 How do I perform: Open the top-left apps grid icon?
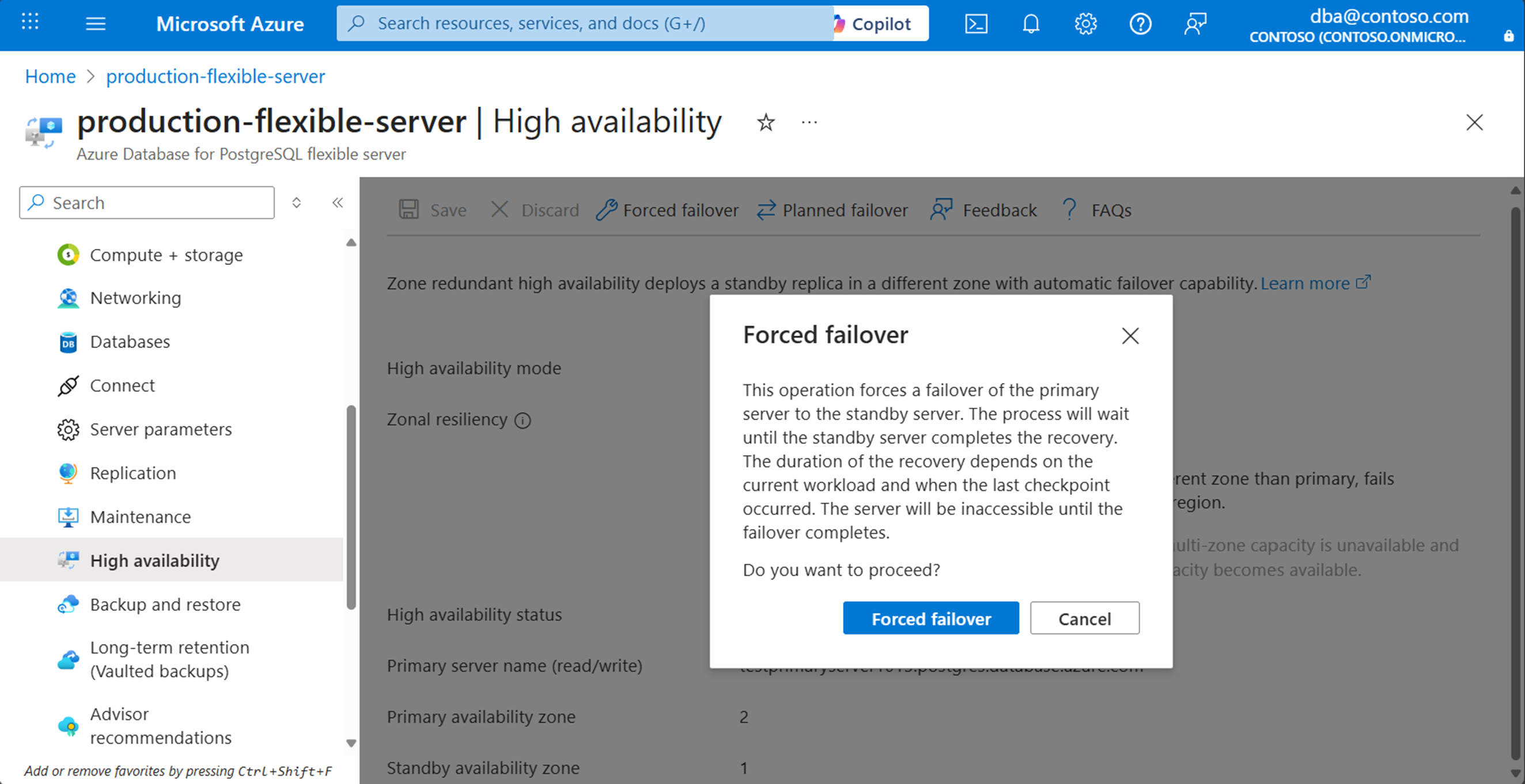[x=29, y=22]
